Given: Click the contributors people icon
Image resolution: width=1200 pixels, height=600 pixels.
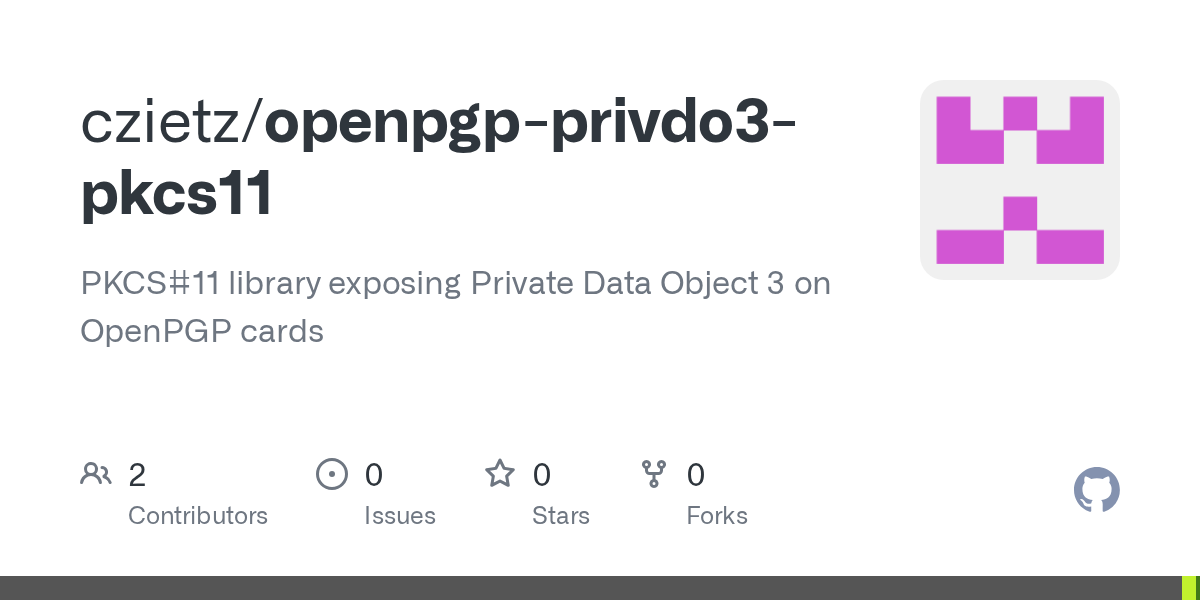Looking at the screenshot, I should [96, 474].
